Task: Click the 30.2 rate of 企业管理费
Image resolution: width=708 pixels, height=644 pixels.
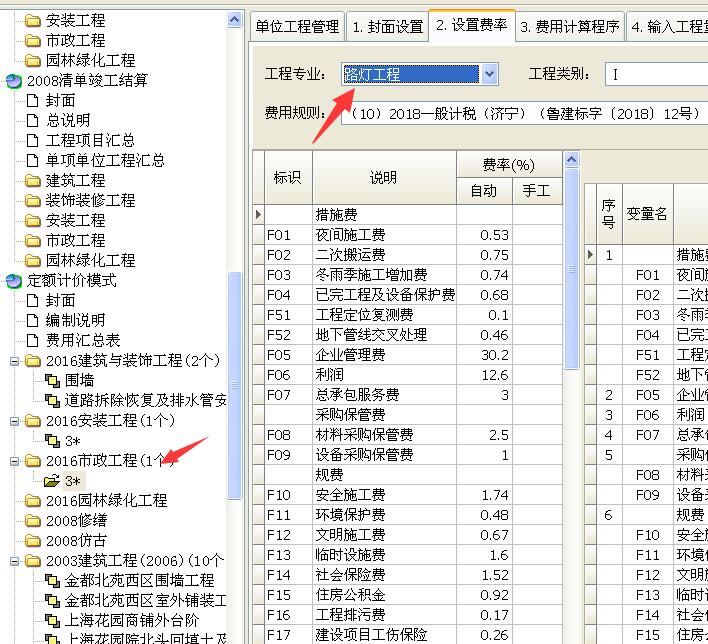Action: pyautogui.click(x=484, y=355)
